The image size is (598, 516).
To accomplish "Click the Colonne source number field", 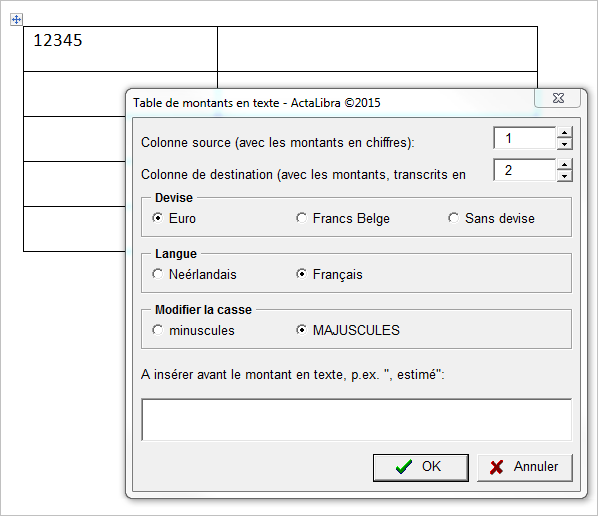I will pos(525,138).
